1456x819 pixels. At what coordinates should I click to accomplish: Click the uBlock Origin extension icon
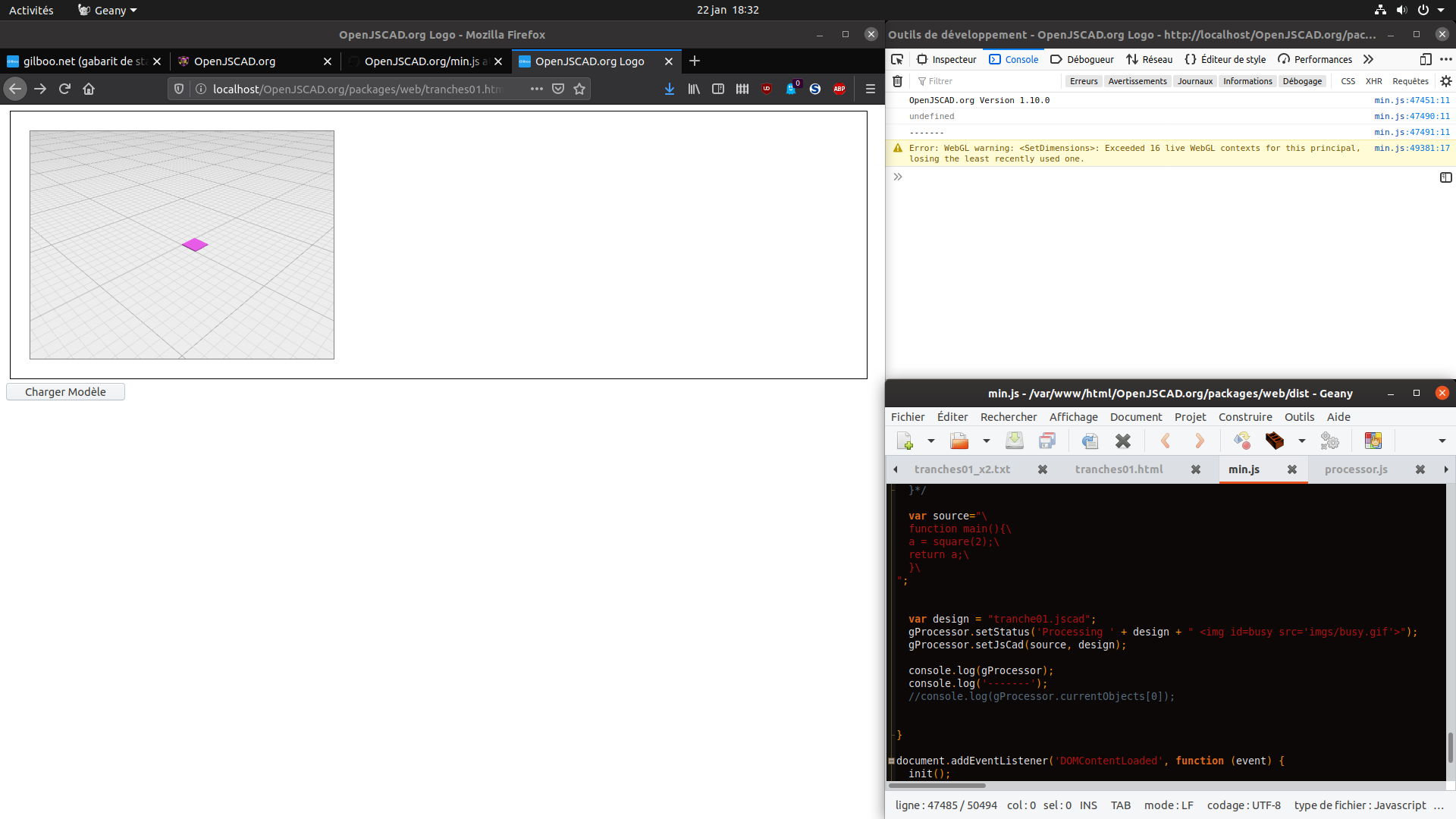click(x=767, y=89)
